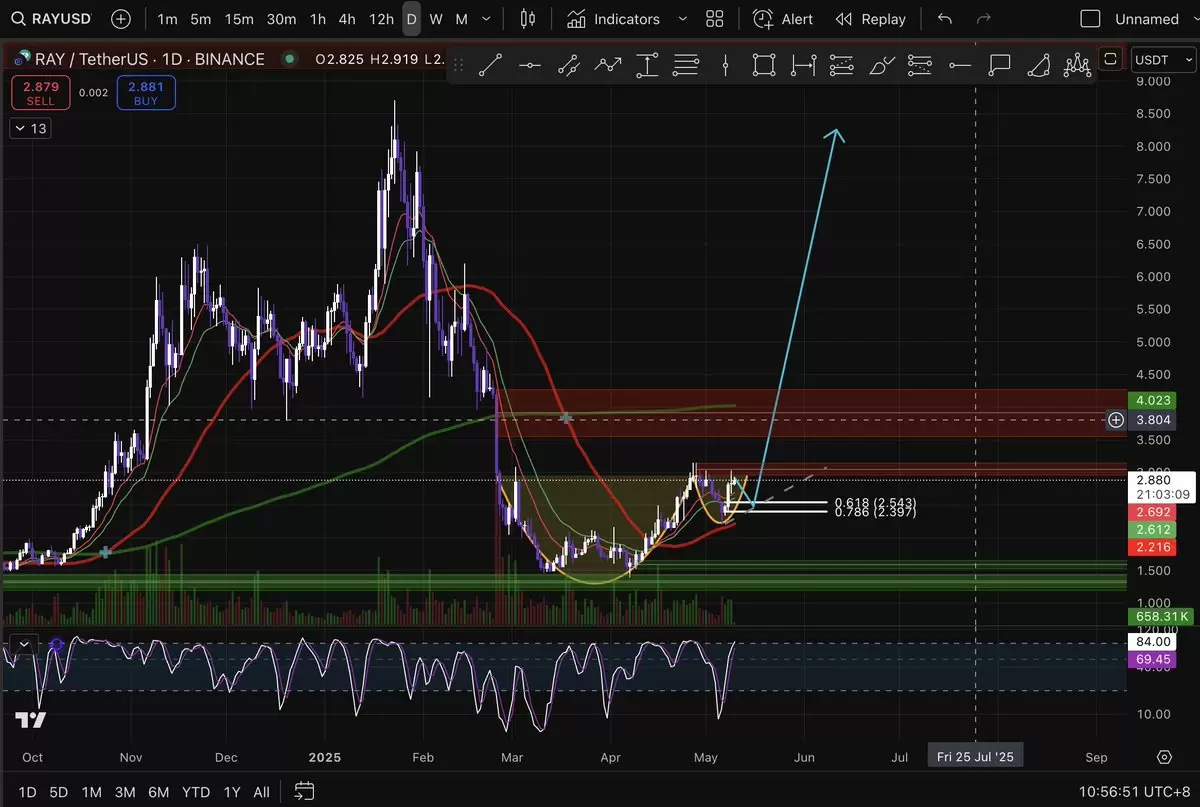Select the Path zigzag arrow tool
1200x807 pixels.
[x=608, y=66]
